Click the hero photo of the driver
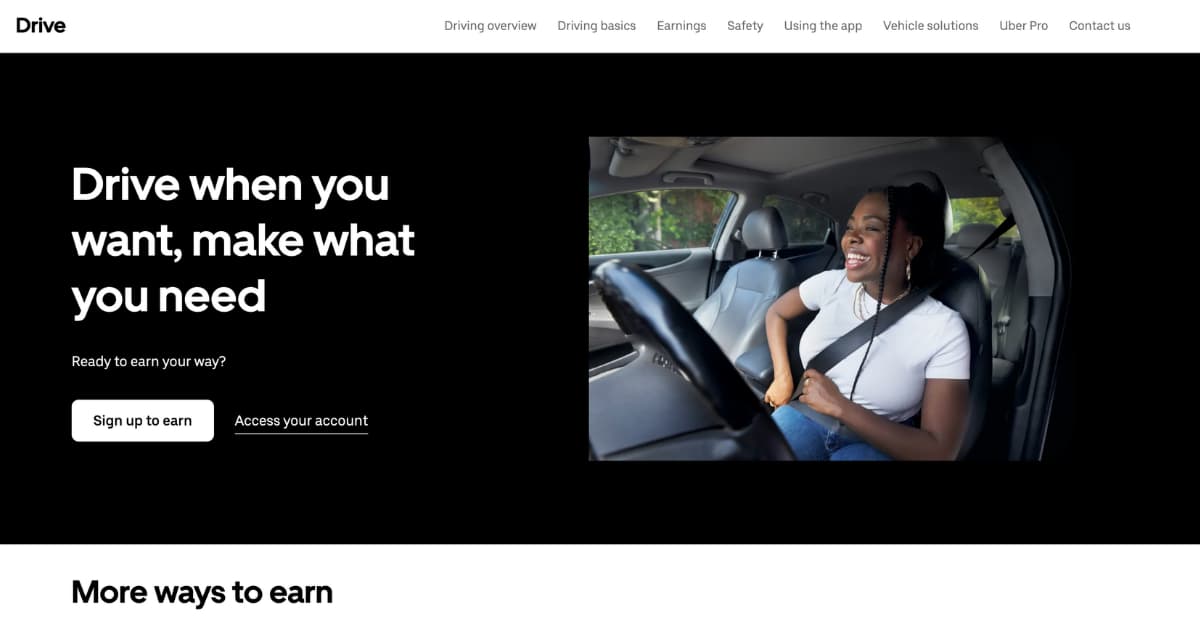 coord(832,299)
